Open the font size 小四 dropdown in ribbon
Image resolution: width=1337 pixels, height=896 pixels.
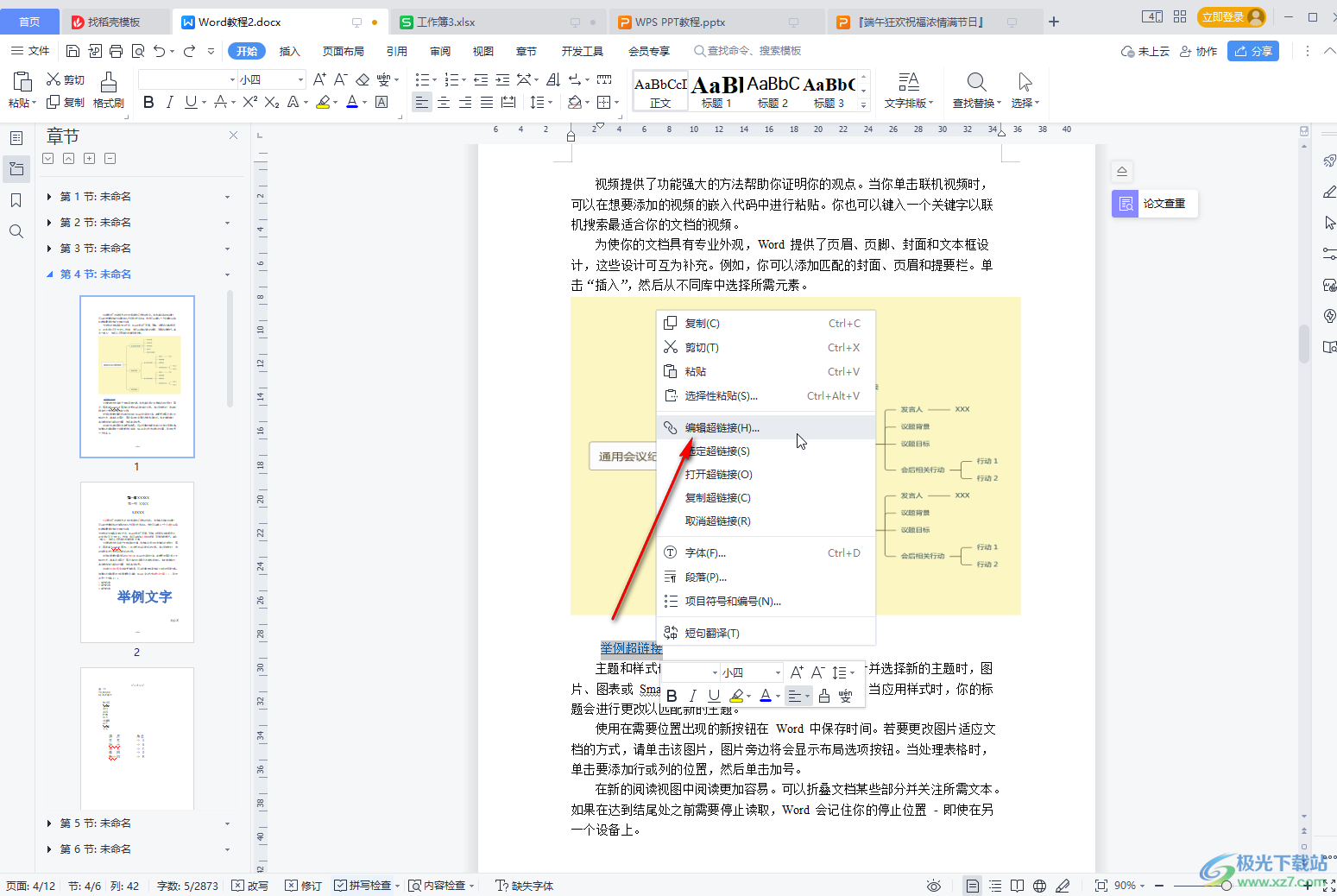point(300,79)
